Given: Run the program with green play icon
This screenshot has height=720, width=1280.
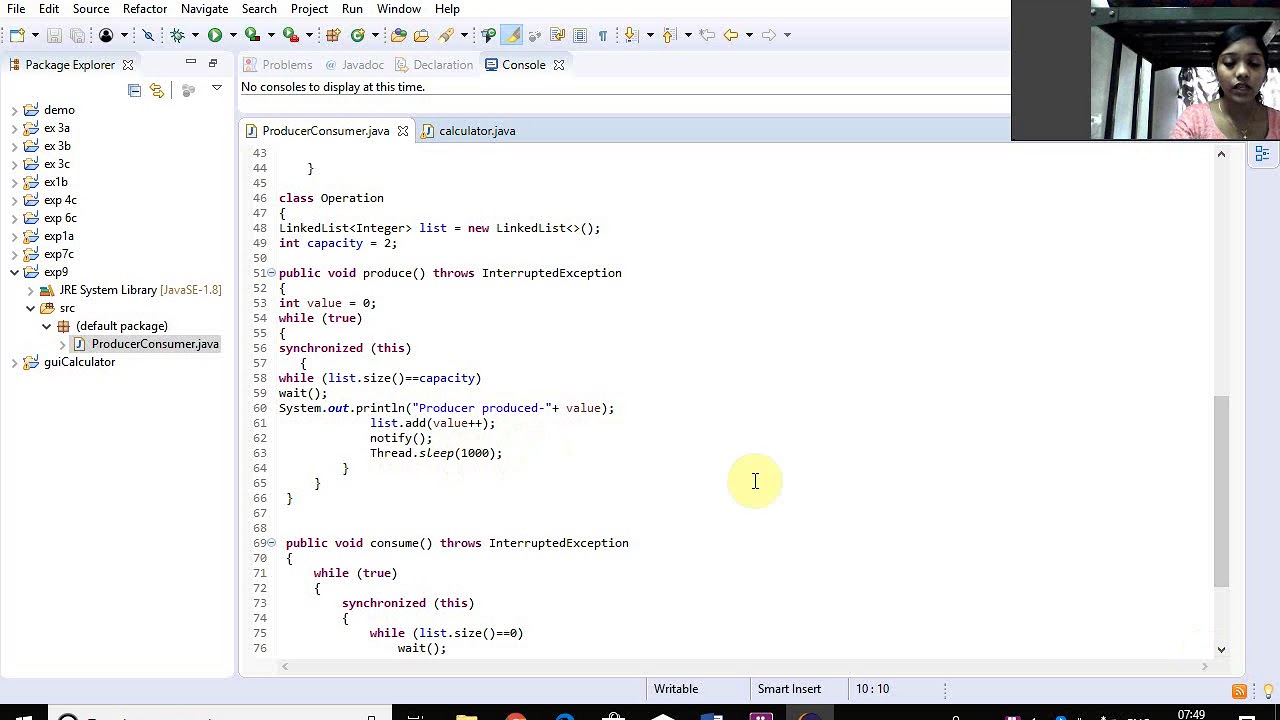Looking at the screenshot, I should point(215,35).
